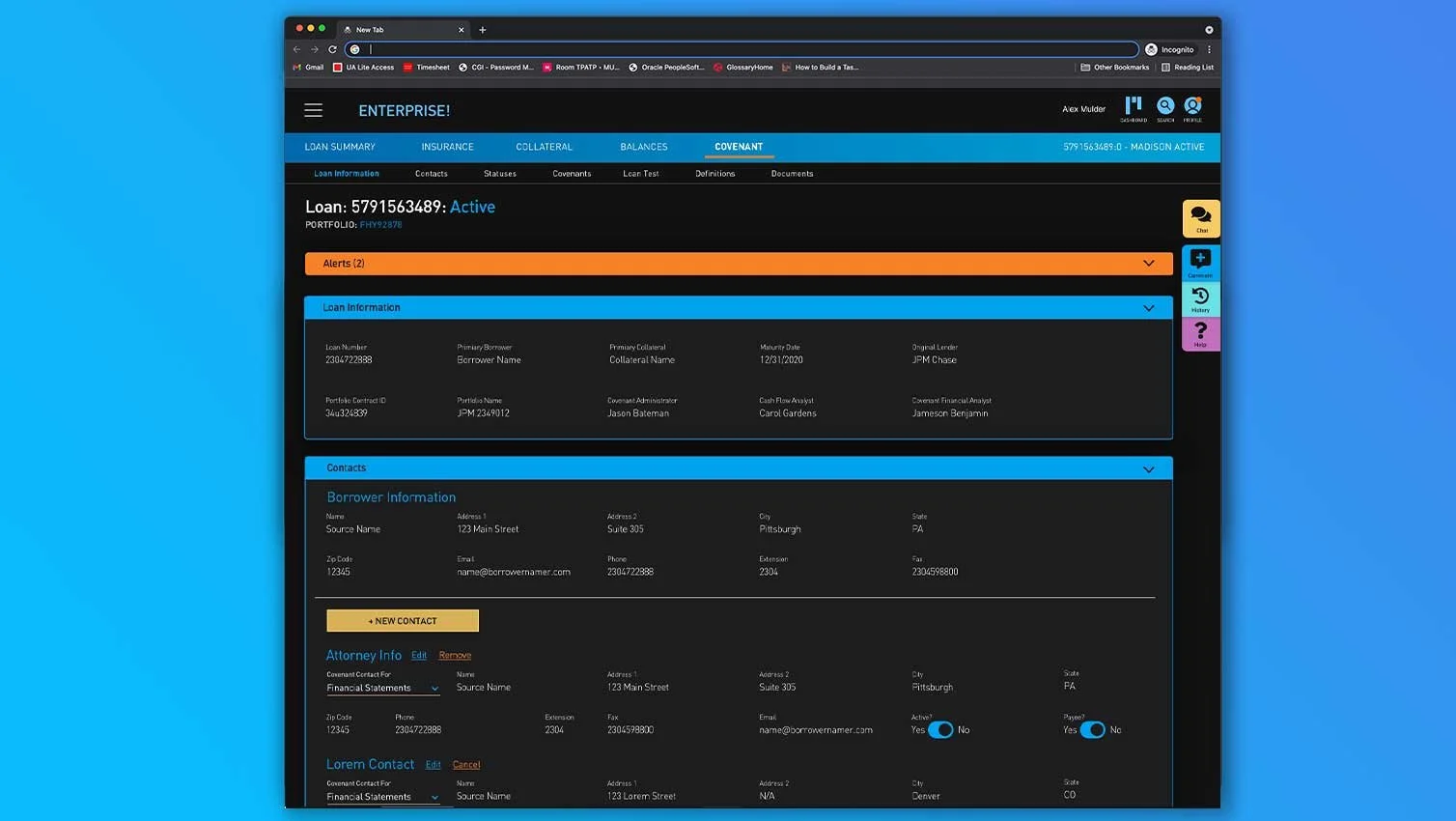Switch to the Insurance tab
Image resolution: width=1456 pixels, height=821 pixels.
(x=447, y=147)
